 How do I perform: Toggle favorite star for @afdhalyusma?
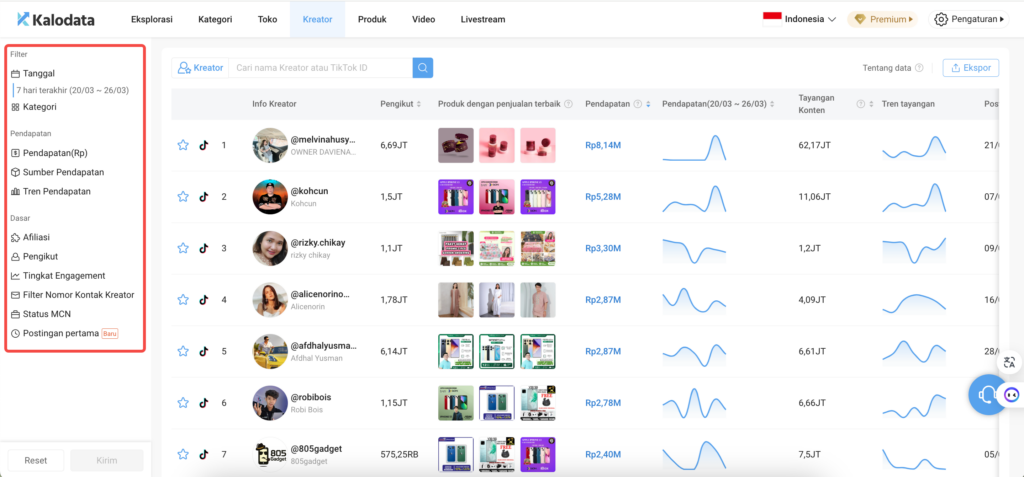[183, 351]
